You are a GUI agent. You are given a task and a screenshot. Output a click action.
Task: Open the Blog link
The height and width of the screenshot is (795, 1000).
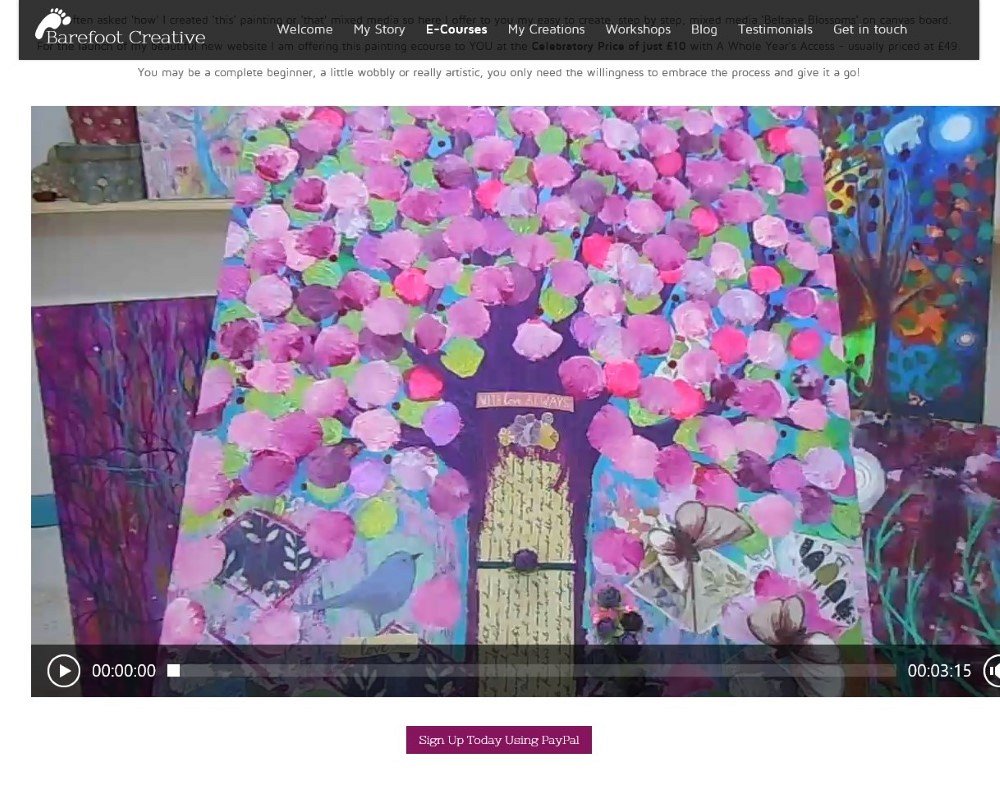704,29
